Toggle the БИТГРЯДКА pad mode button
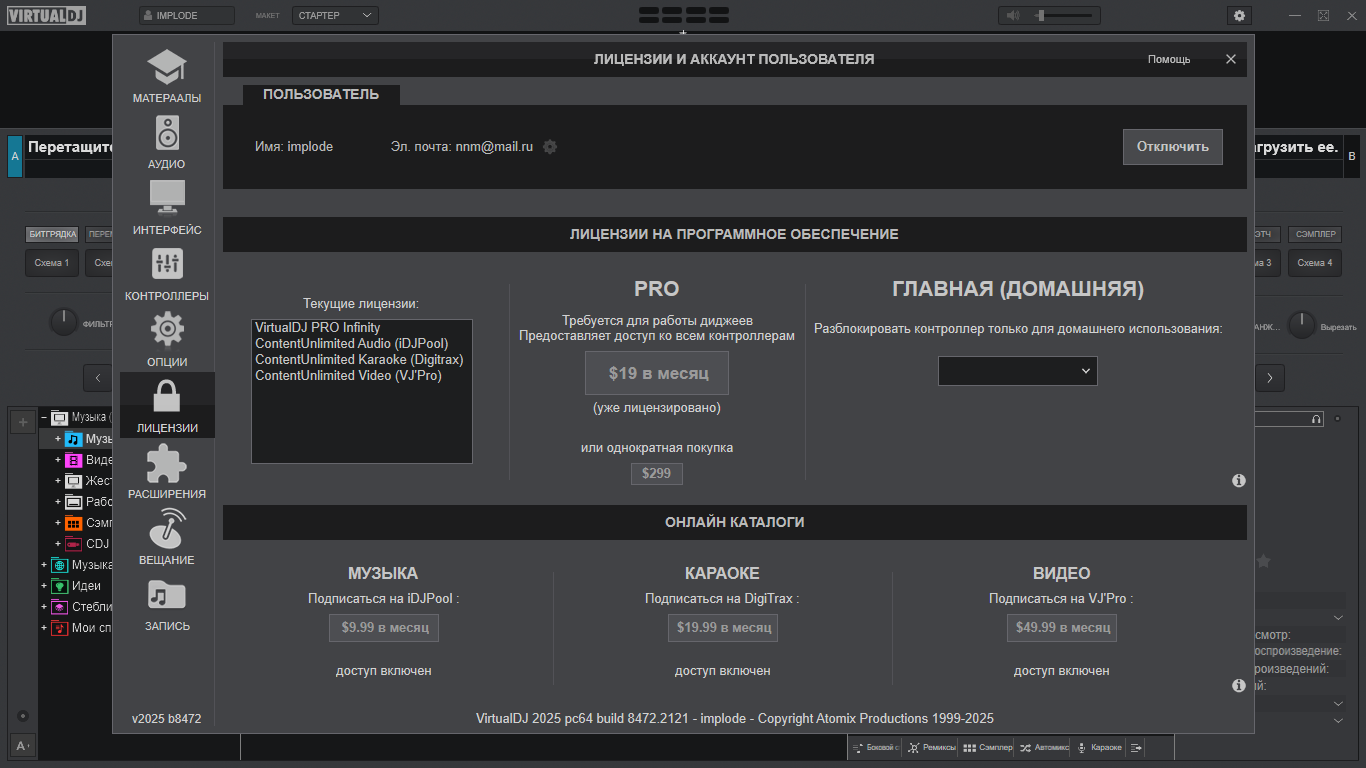This screenshot has height=768, width=1366. (x=53, y=235)
